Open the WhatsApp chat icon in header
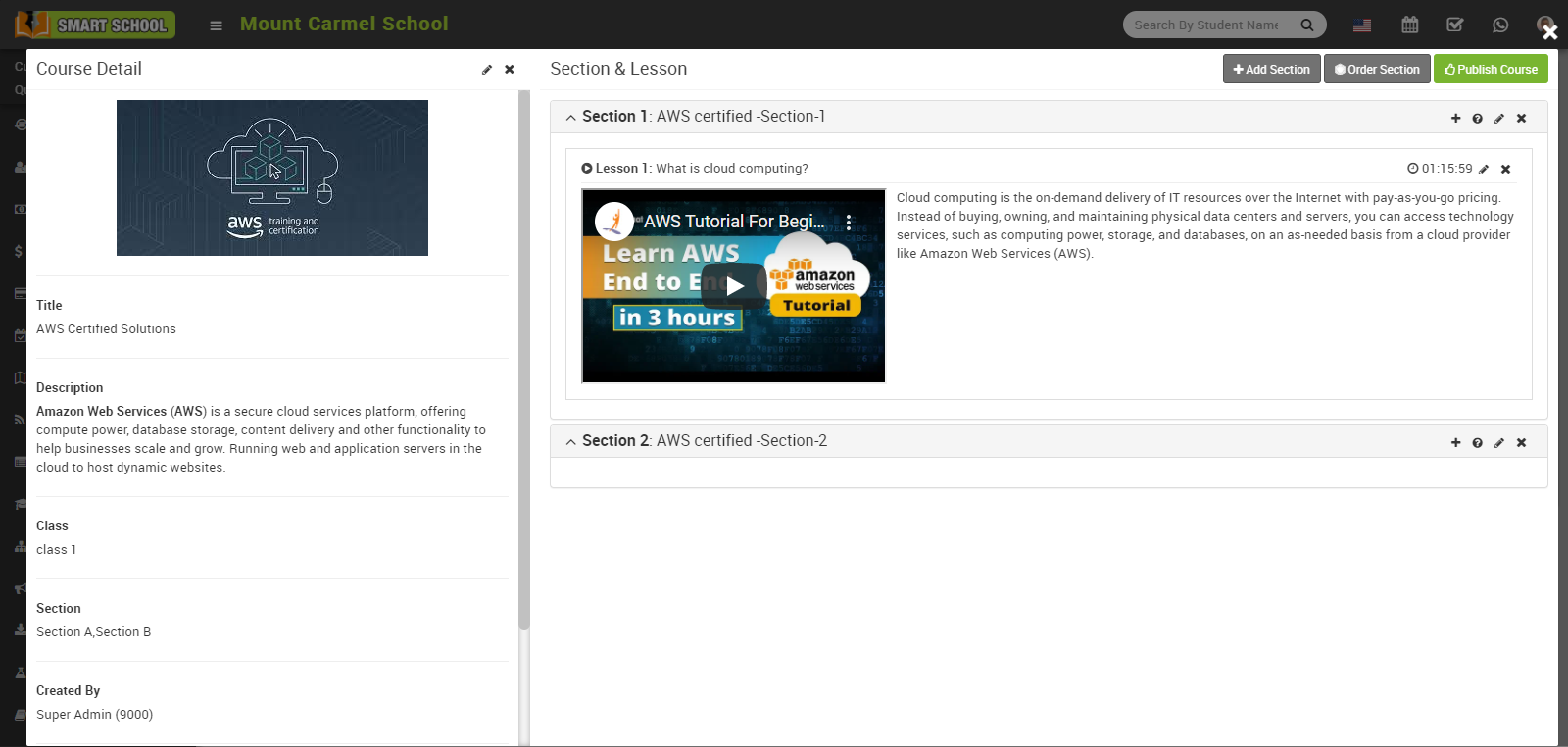Image resolution: width=1568 pixels, height=747 pixels. (1499, 25)
